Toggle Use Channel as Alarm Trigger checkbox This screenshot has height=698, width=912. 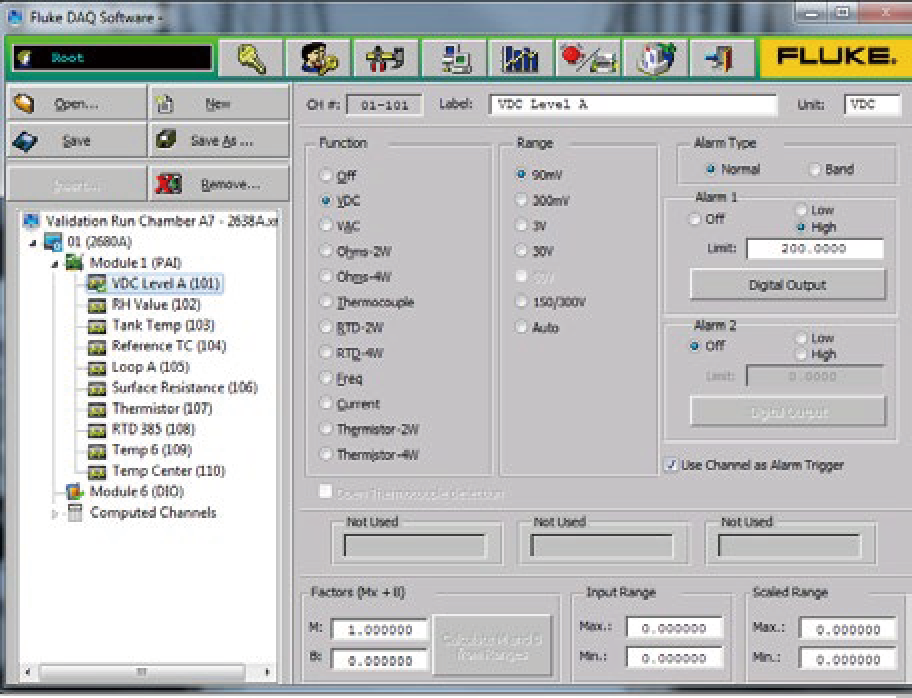(671, 465)
